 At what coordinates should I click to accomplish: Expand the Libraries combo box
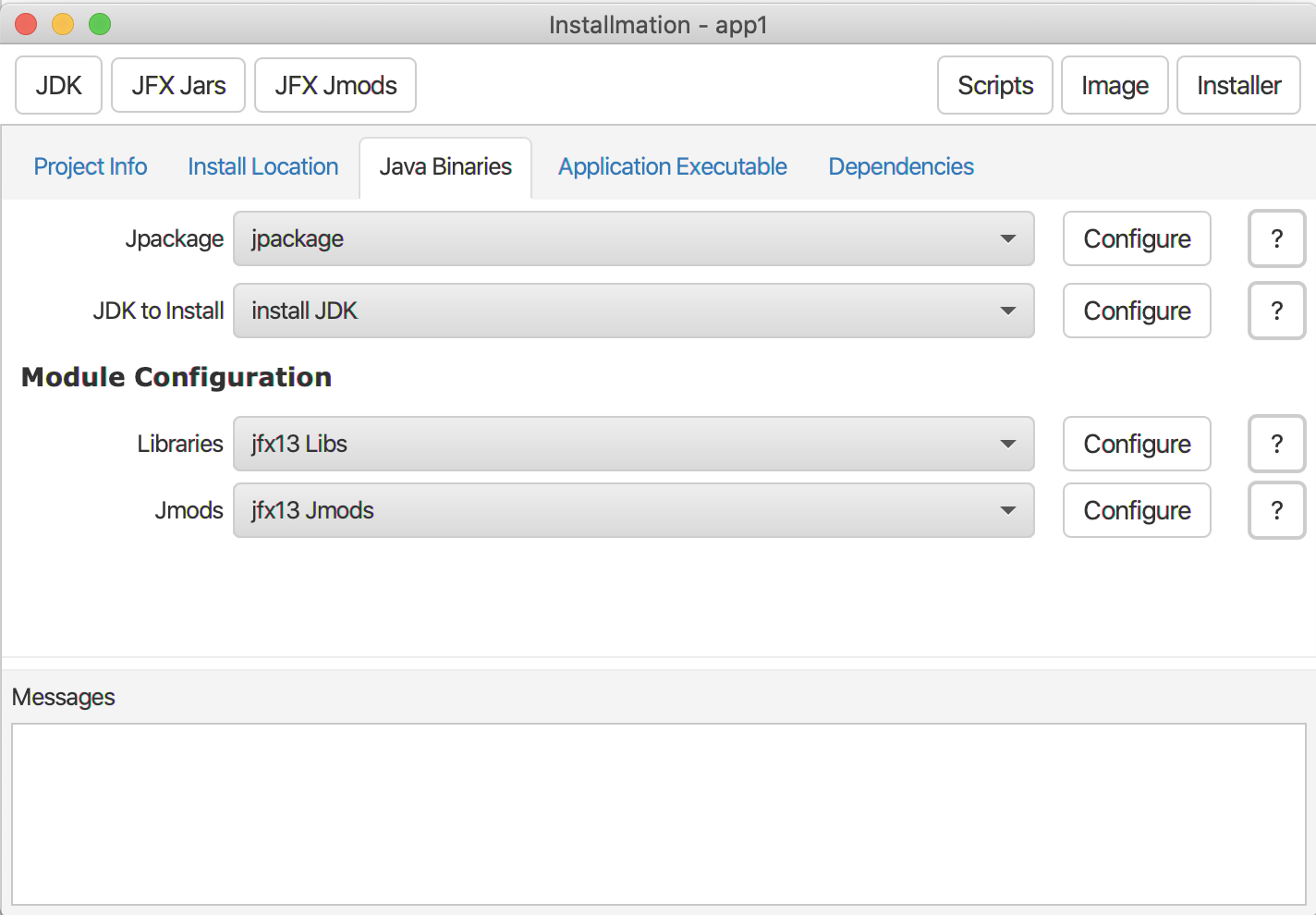[633, 444]
